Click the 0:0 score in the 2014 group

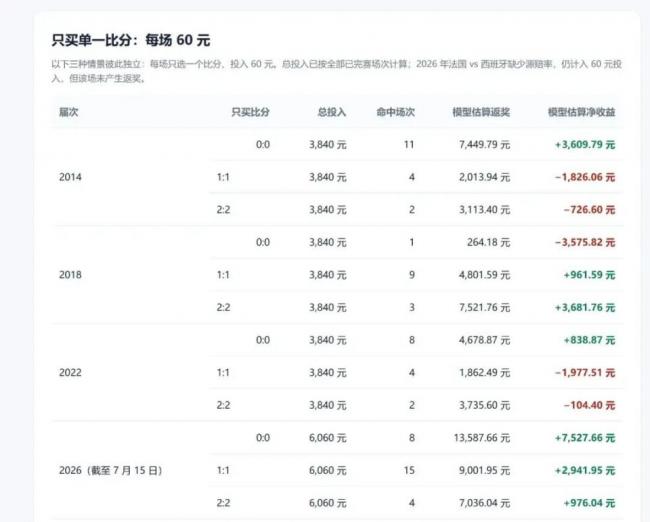click(x=263, y=145)
